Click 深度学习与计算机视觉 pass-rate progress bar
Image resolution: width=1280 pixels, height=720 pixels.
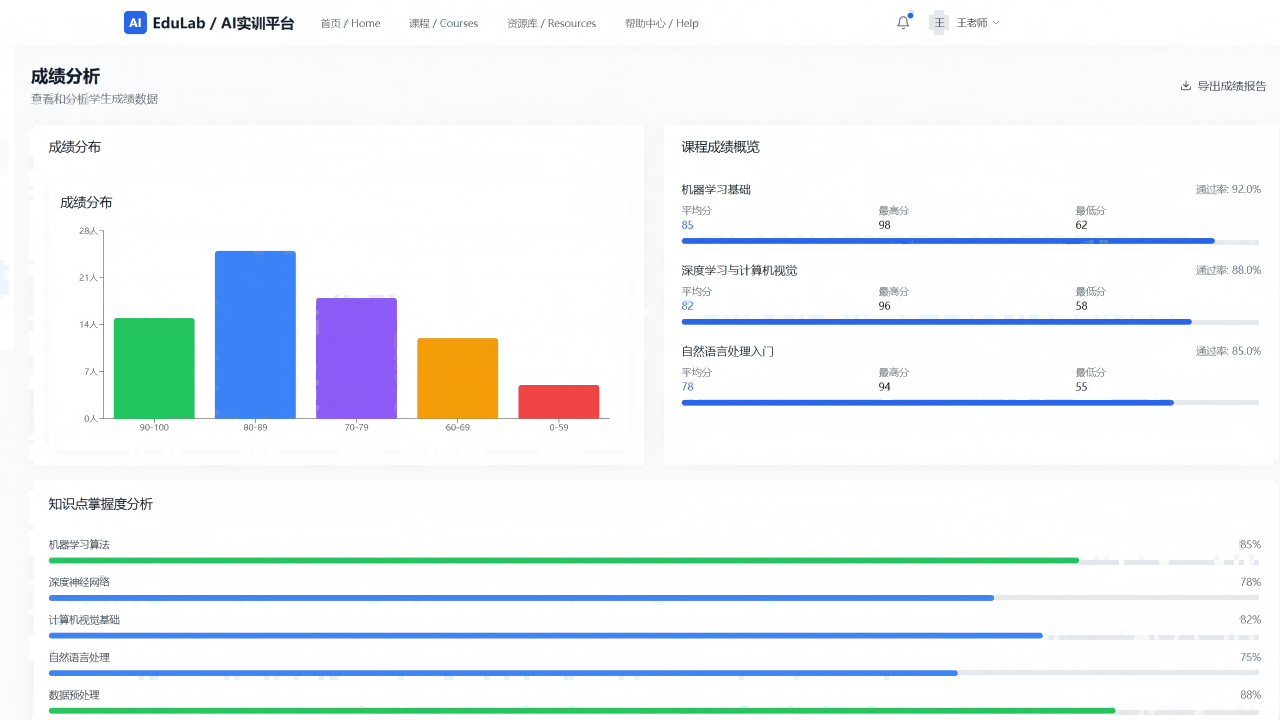(x=970, y=322)
